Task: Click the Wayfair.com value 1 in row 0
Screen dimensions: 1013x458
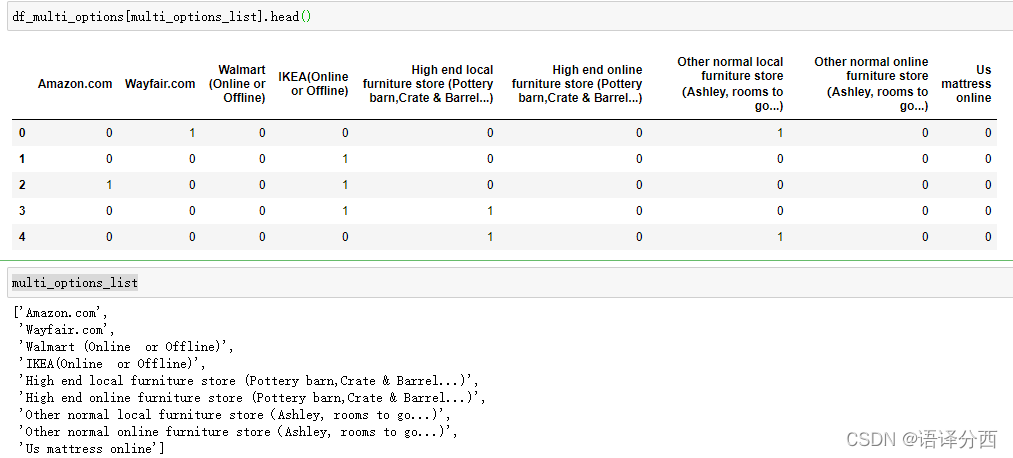Action: coord(192,133)
